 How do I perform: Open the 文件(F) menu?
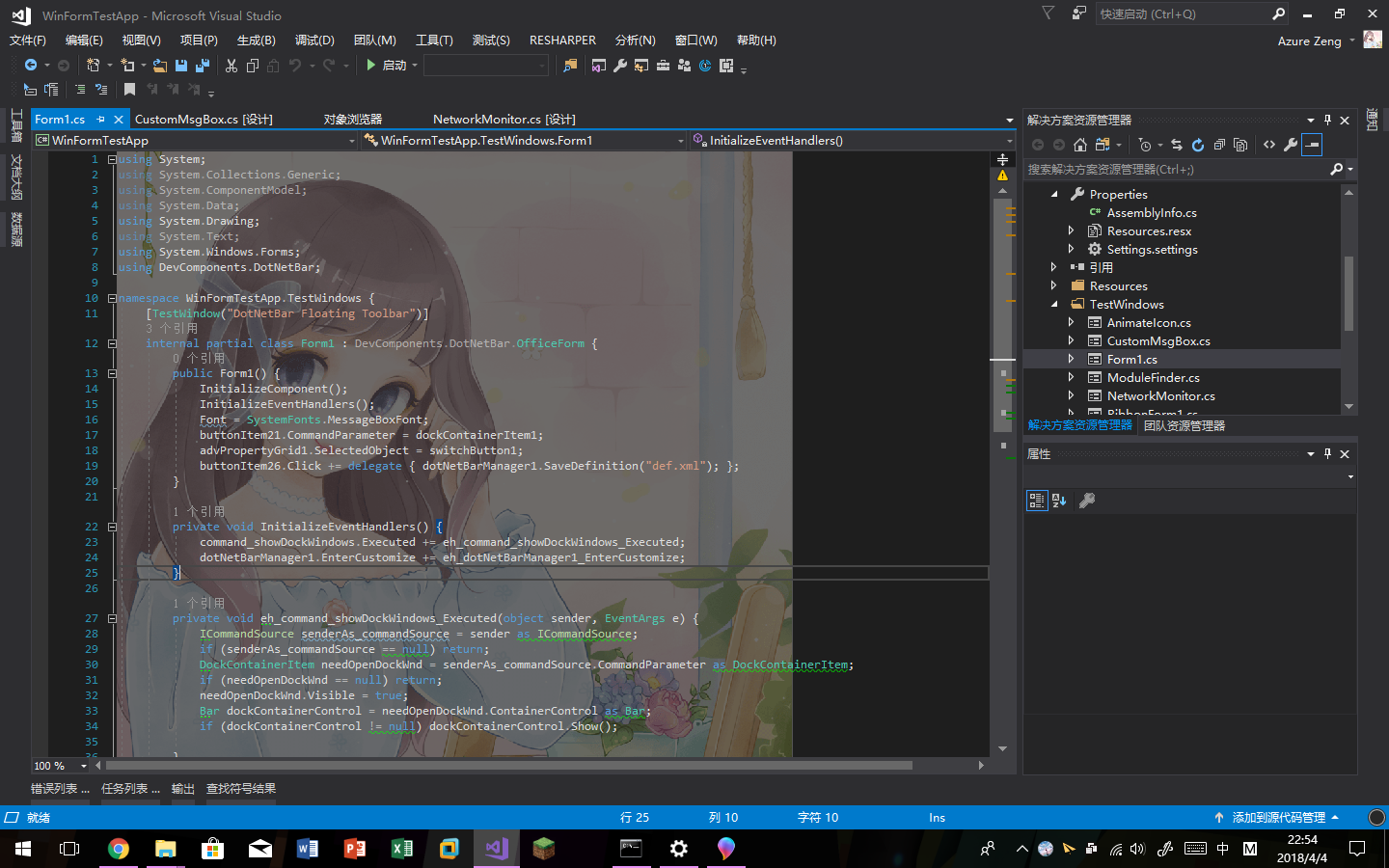28,41
